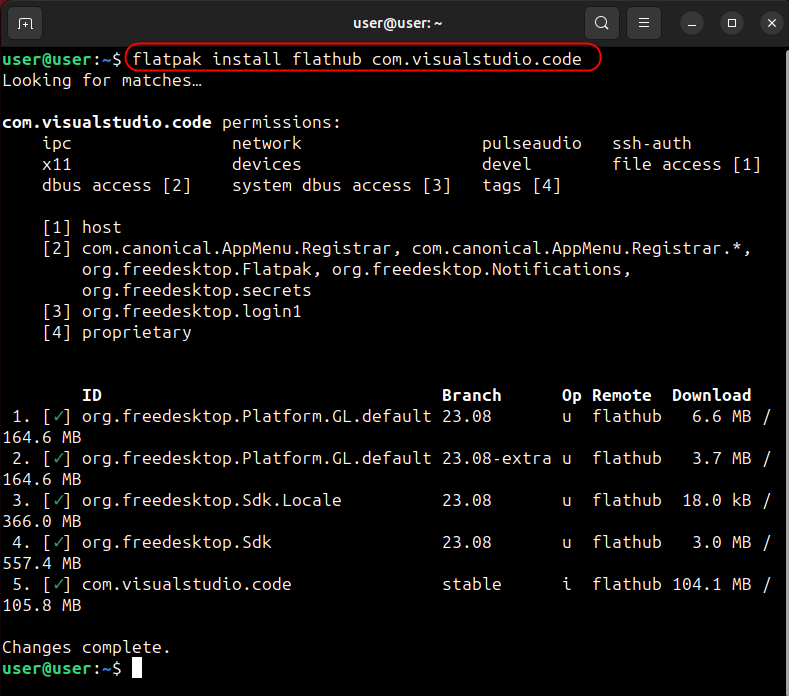Click the checkmark next to com.visualstudio.code row
789x696 pixels.
point(61,584)
